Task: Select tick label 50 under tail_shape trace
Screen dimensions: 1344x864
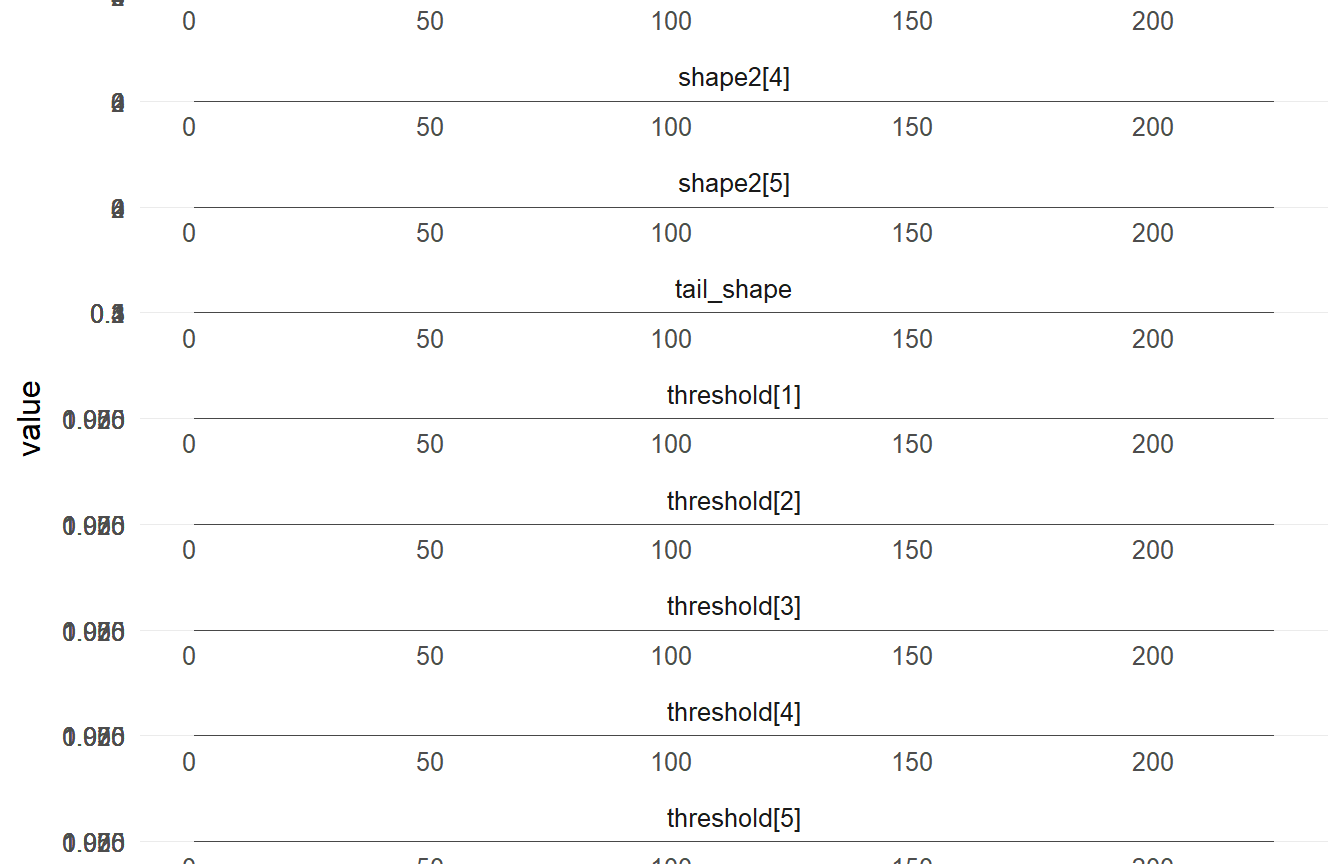Action: [430, 340]
